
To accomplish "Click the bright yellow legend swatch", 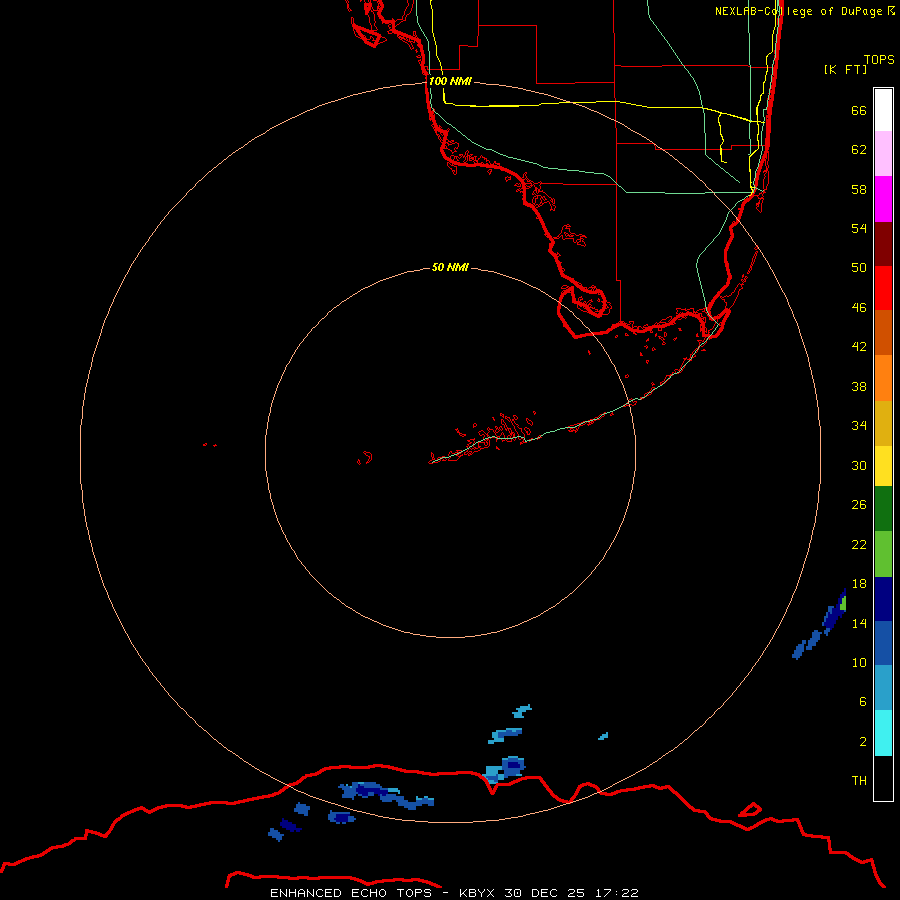I will click(x=883, y=466).
